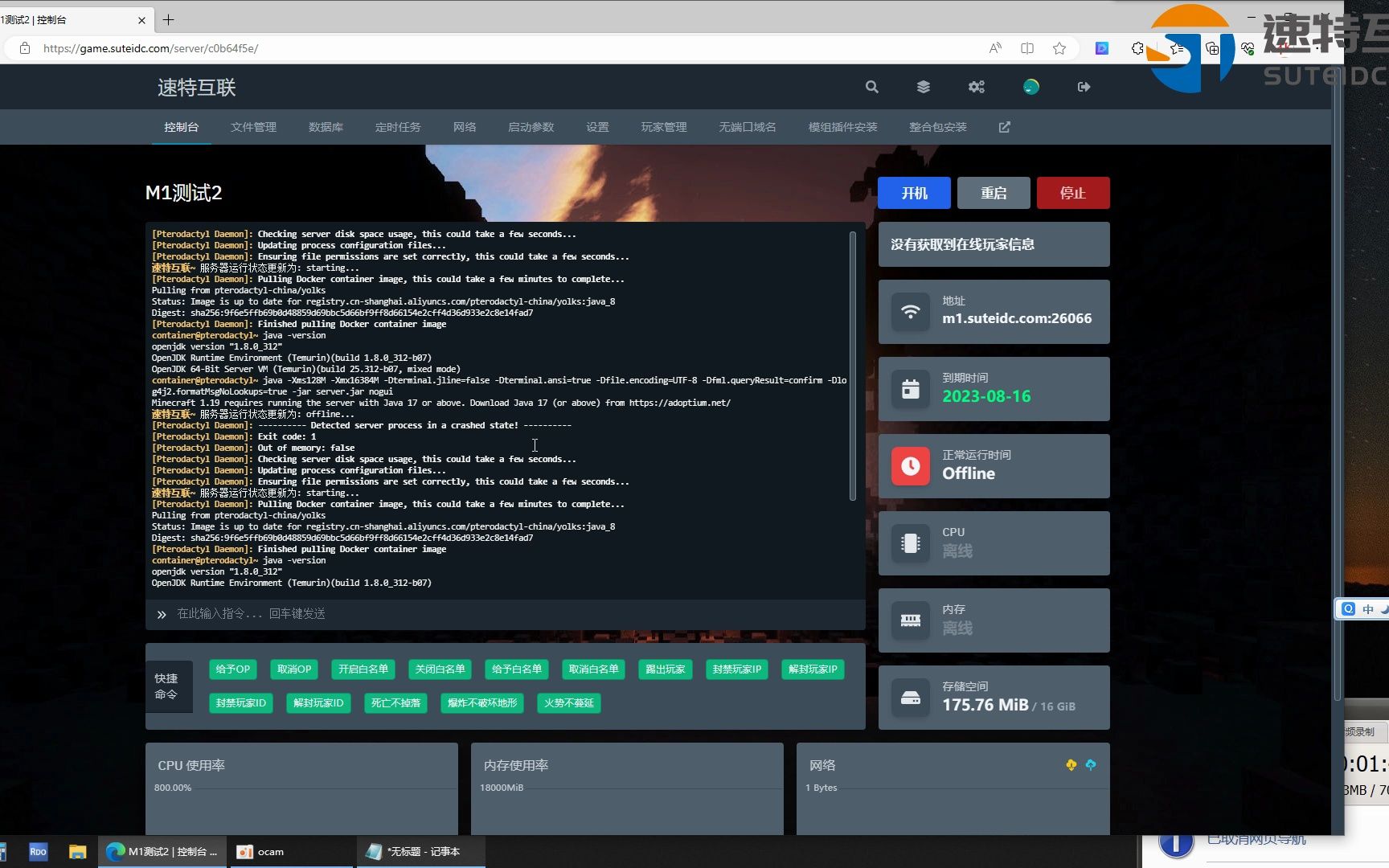Click the server list layers icon
Viewport: 1389px width, 868px height.
click(924, 87)
